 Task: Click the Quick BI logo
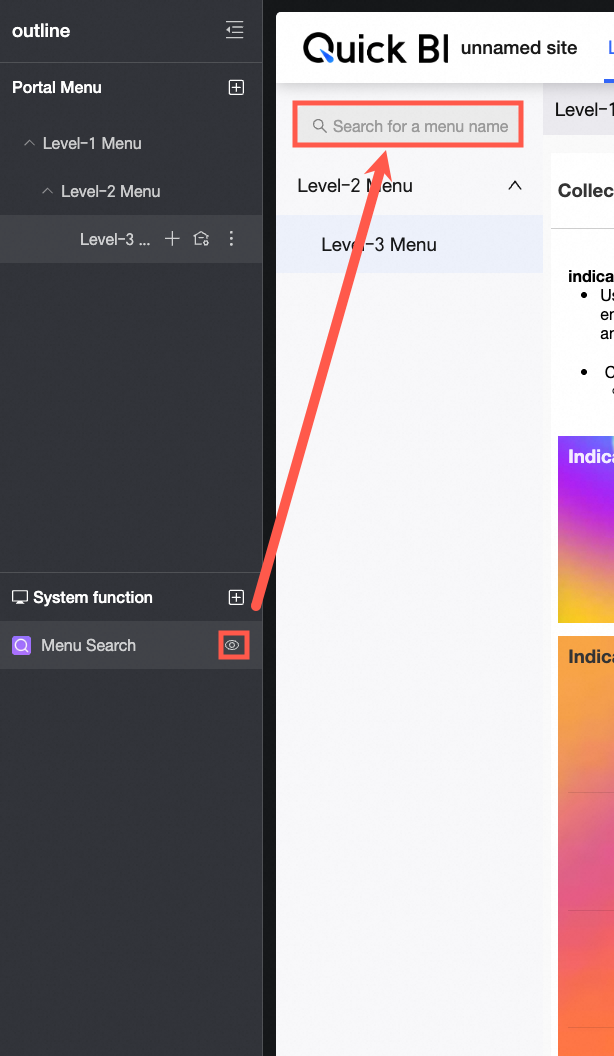pyautogui.click(x=376, y=48)
